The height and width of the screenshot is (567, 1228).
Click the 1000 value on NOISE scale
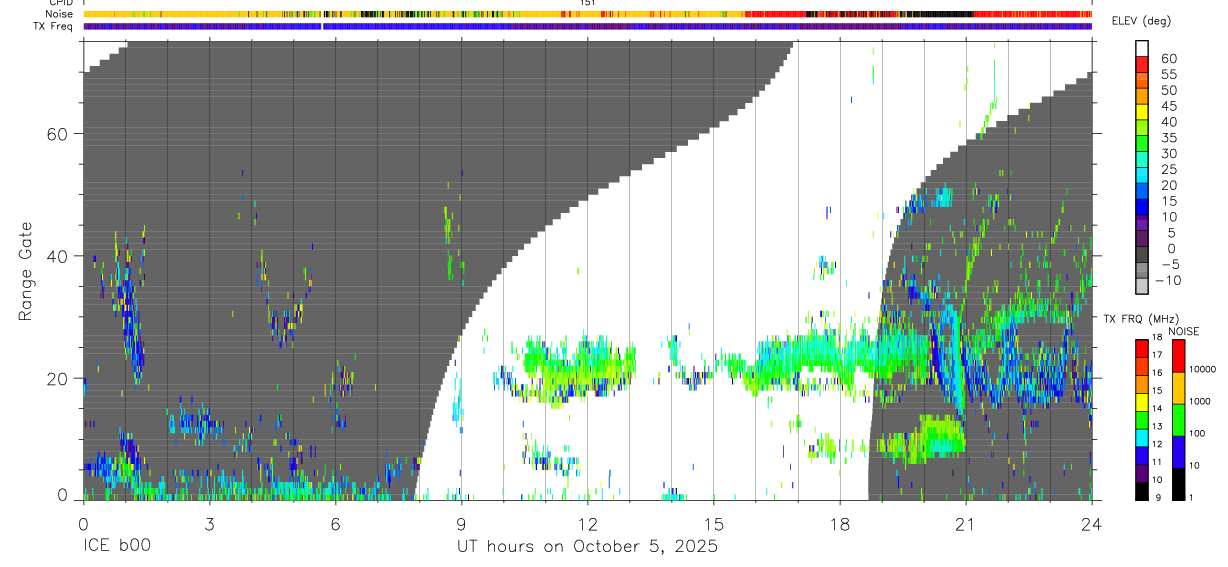pyautogui.click(x=1199, y=401)
